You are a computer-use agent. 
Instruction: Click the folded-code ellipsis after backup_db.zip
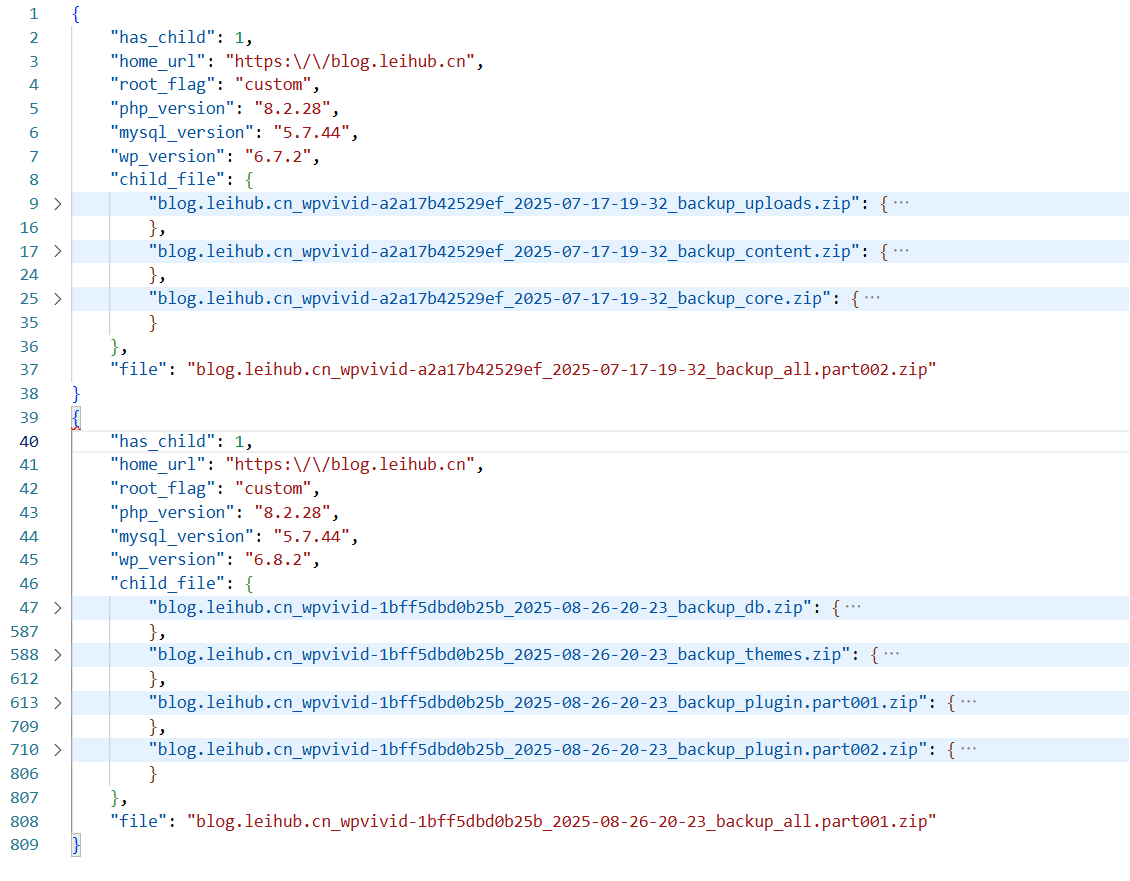click(853, 607)
